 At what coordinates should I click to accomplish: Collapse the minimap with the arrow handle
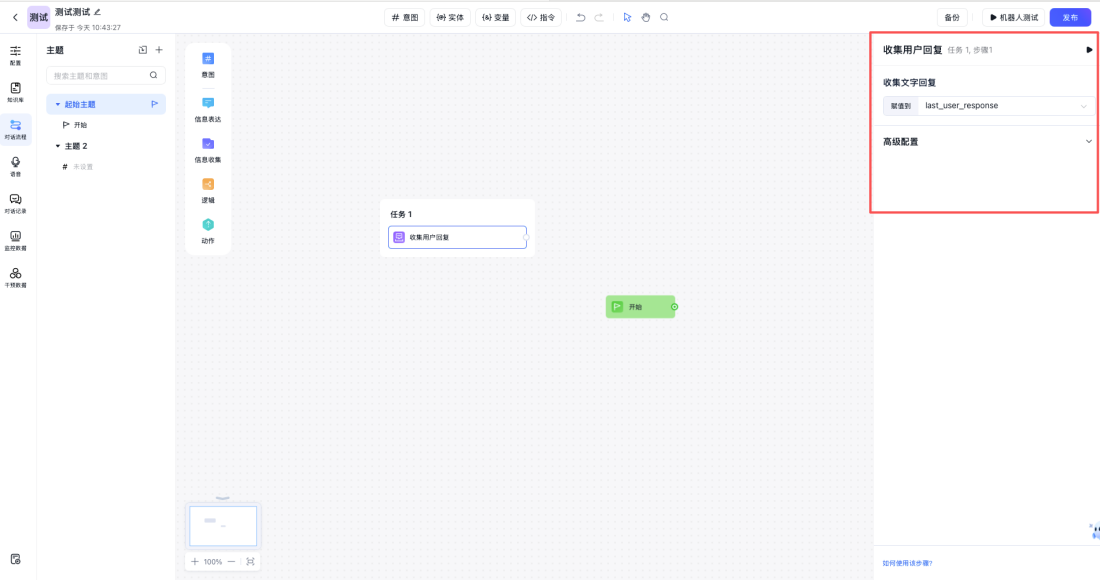223,498
